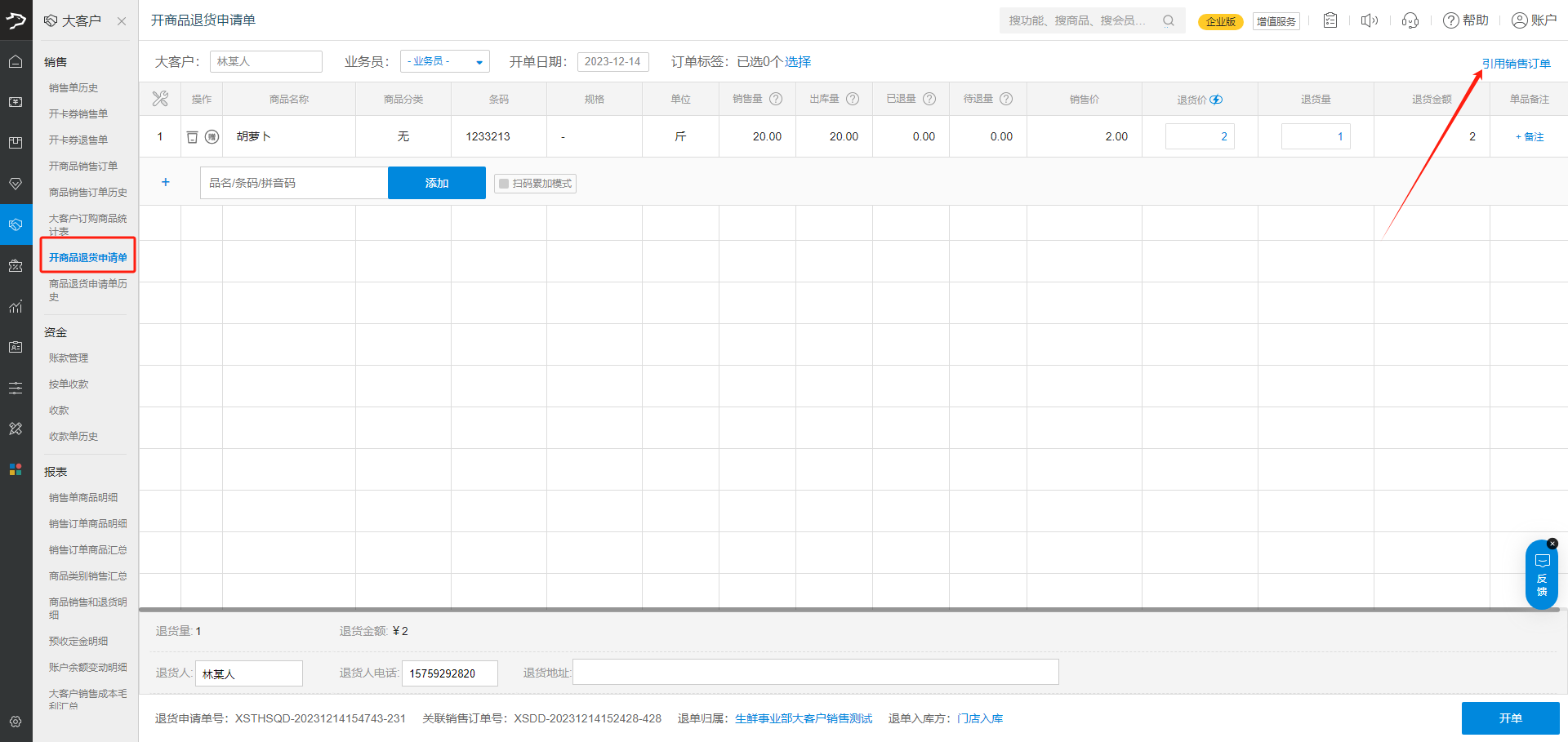This screenshot has height=742, width=1568.
Task: Click 增值服务 button
Action: 1276,21
